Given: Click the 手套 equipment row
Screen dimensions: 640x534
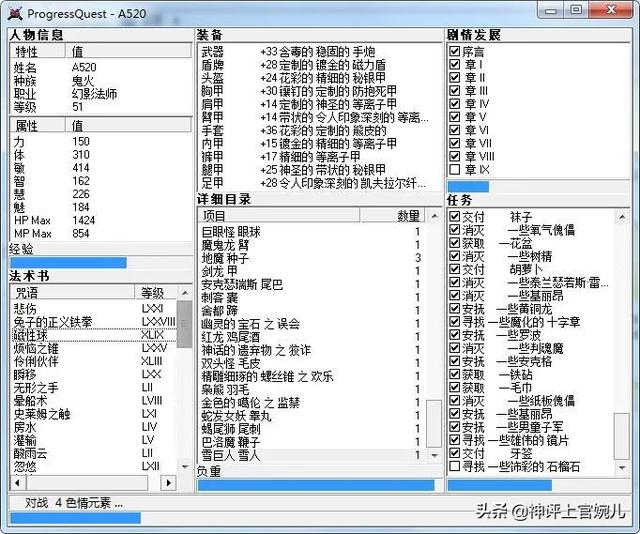Looking at the screenshot, I should (x=320, y=130).
